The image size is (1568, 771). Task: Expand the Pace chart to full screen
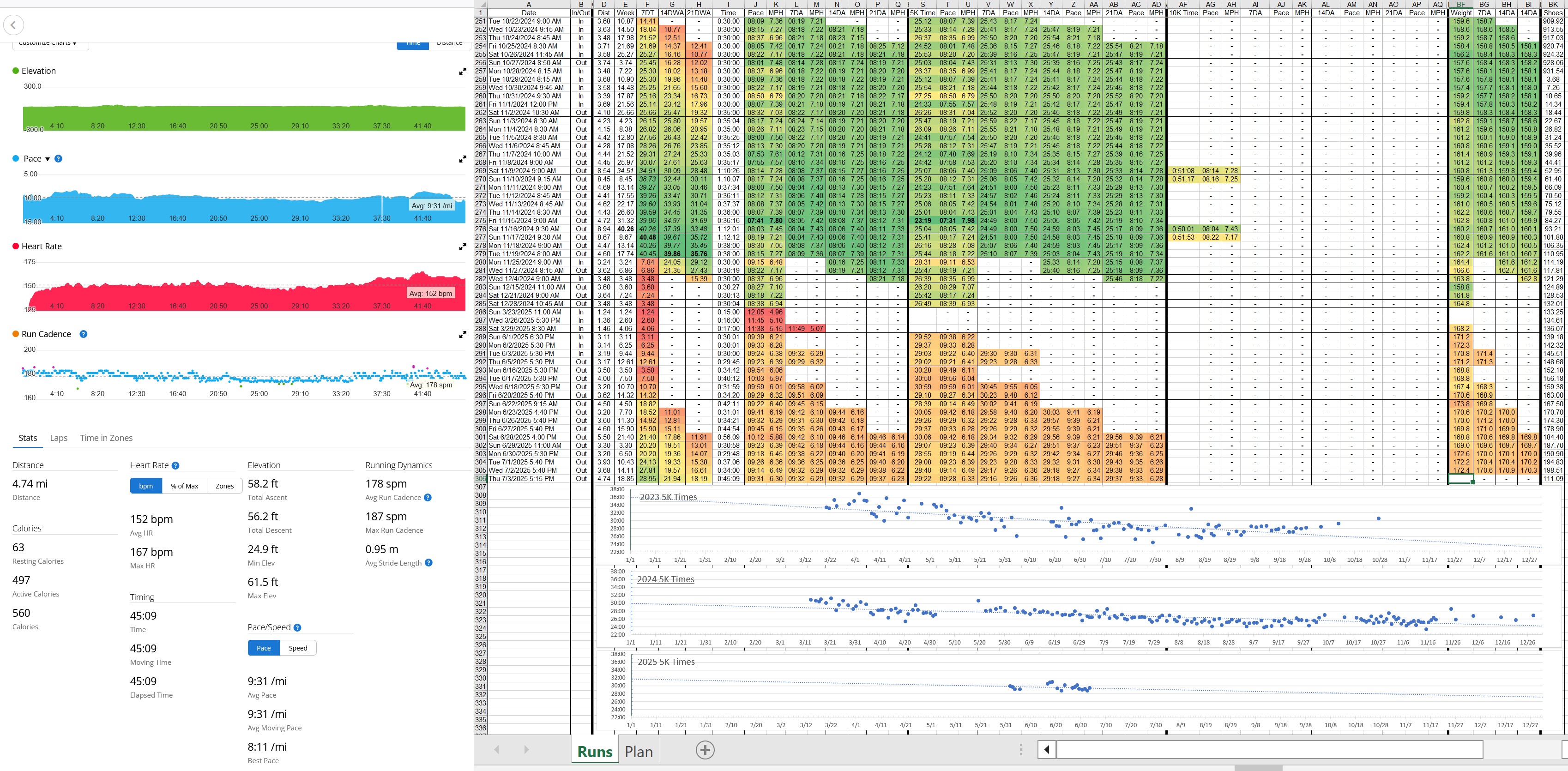click(463, 159)
